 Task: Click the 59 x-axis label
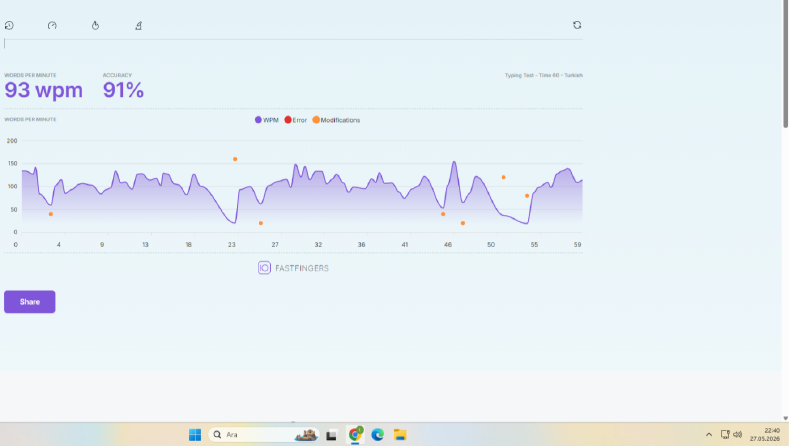click(x=578, y=245)
